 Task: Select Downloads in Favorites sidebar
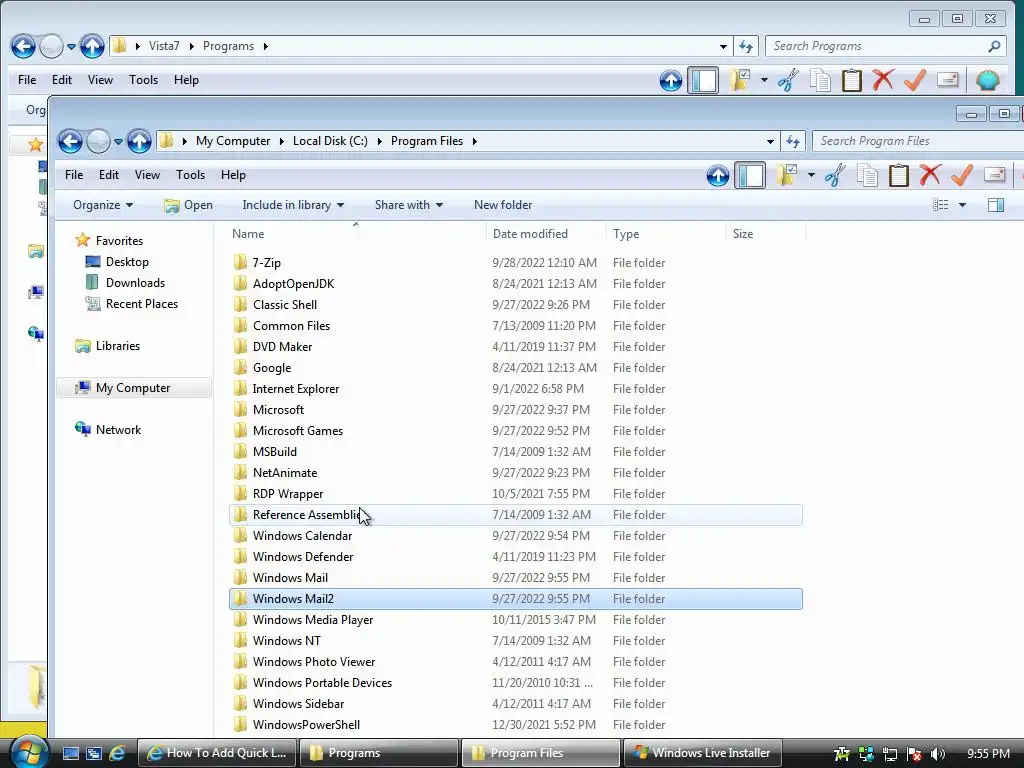click(135, 283)
